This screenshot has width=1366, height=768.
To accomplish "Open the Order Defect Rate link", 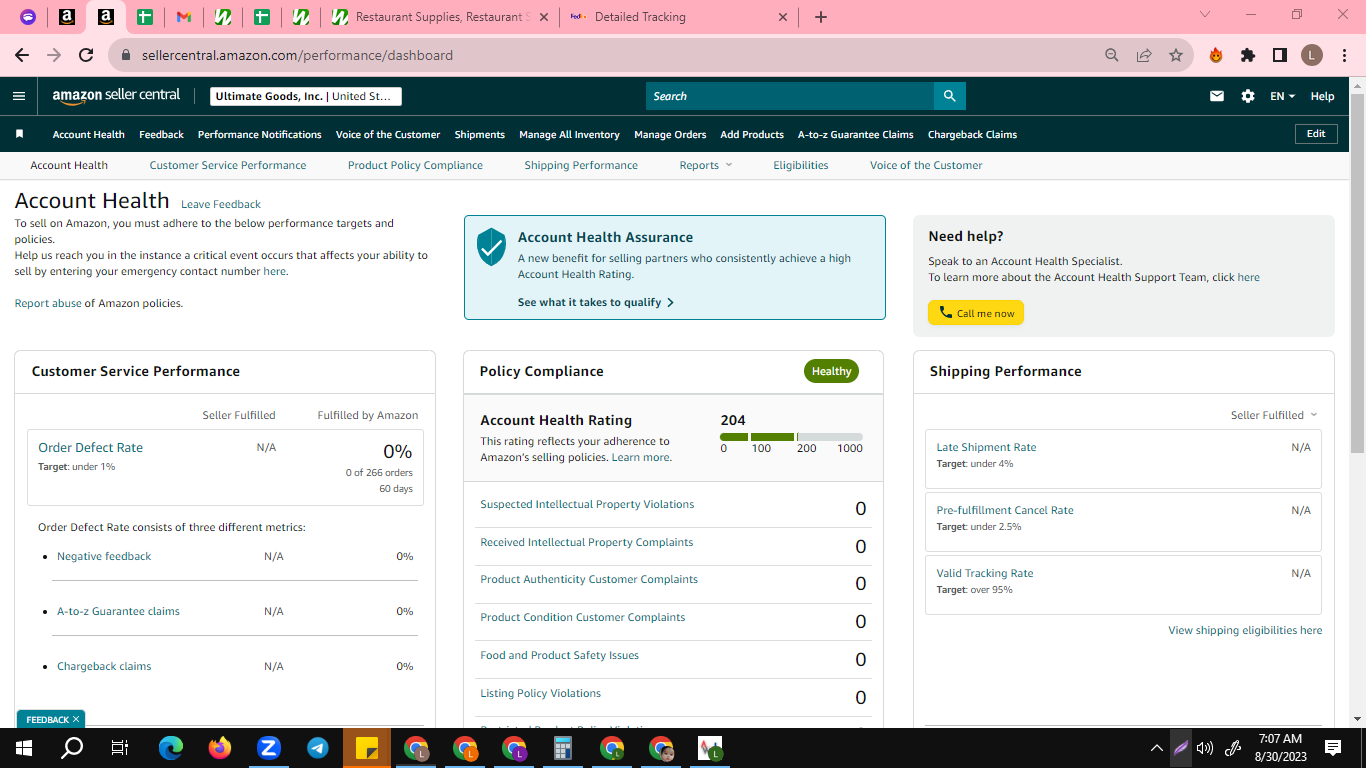I will coord(90,447).
